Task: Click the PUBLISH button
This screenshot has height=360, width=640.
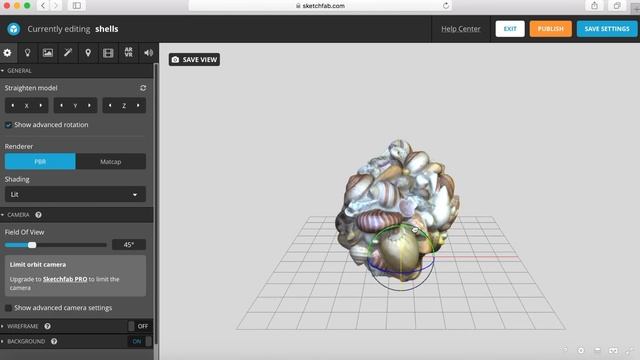Action: tap(551, 29)
